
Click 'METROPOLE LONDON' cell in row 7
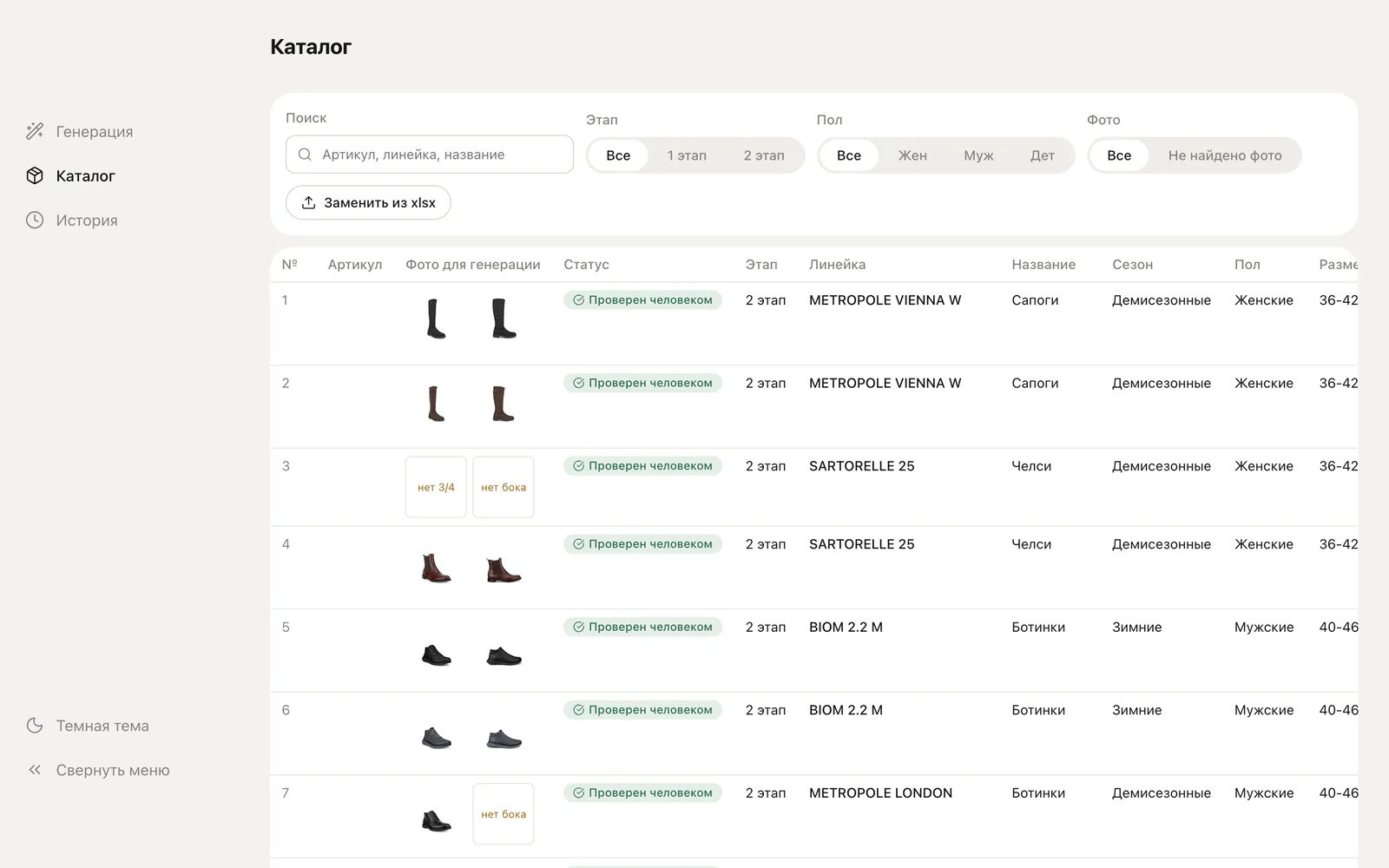click(x=880, y=793)
